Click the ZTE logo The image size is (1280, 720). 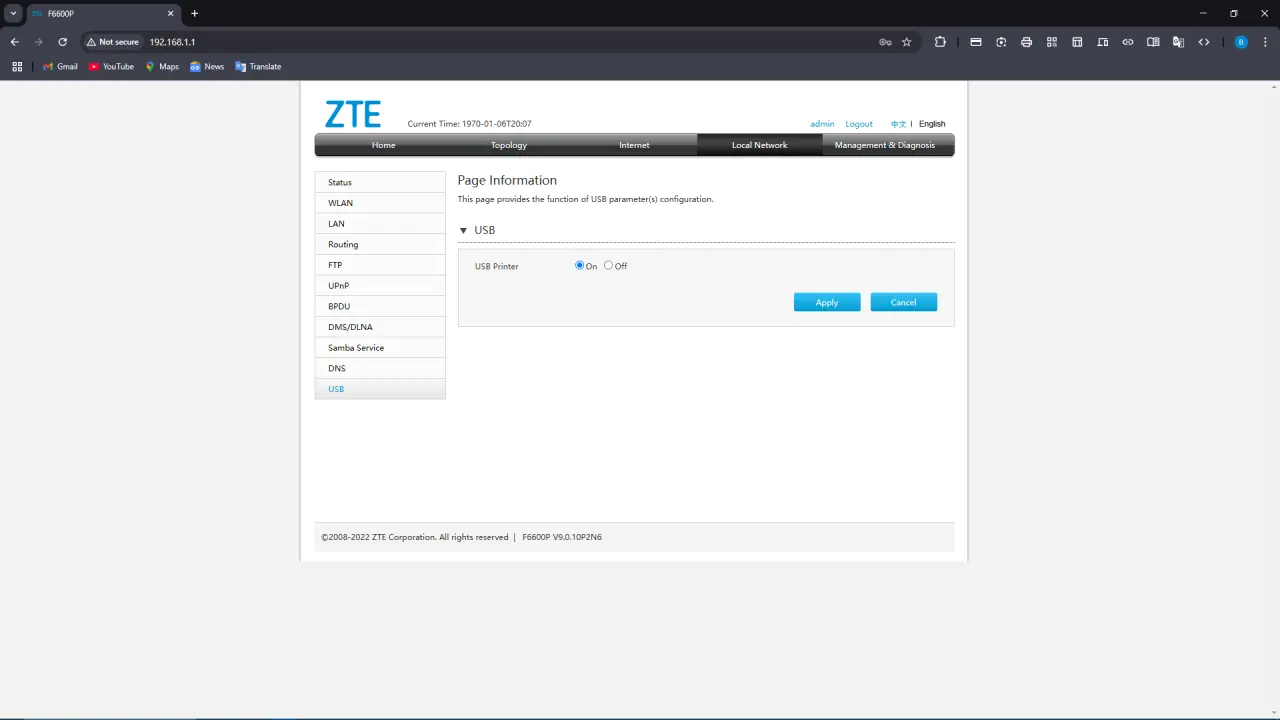click(353, 114)
